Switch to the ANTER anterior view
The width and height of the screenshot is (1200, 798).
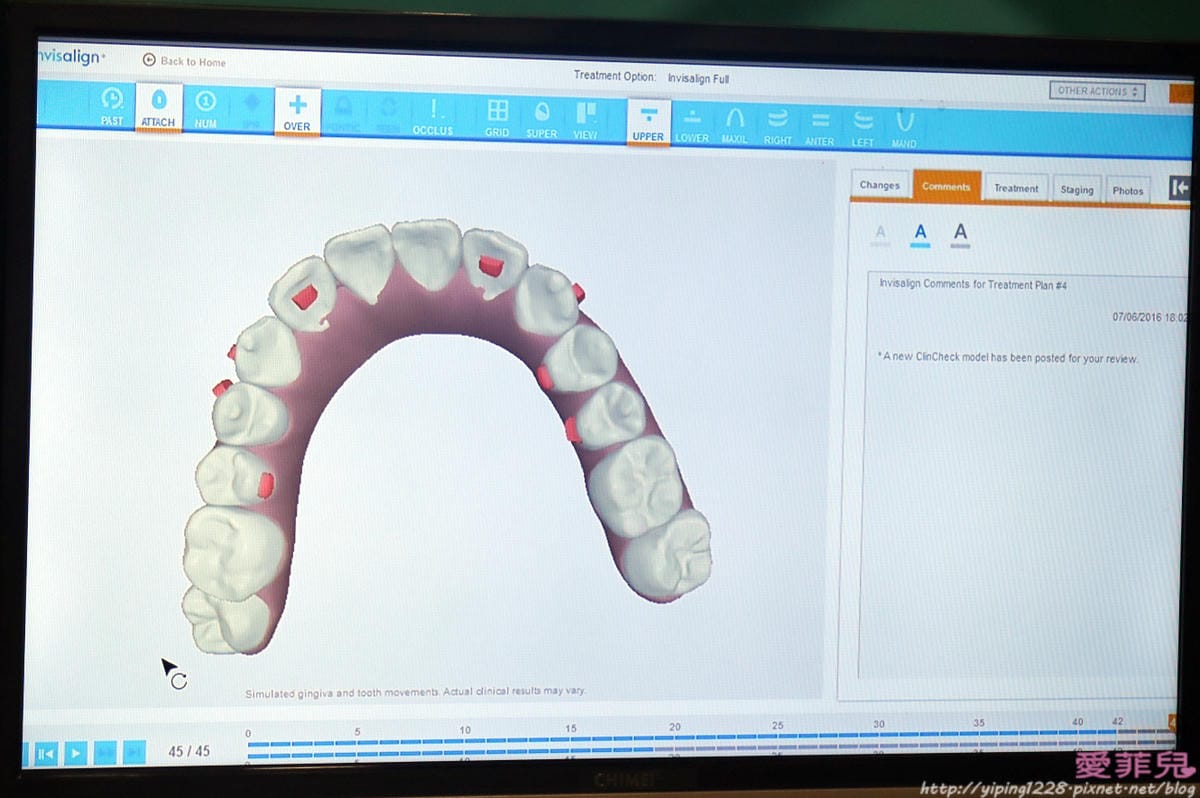click(x=819, y=127)
